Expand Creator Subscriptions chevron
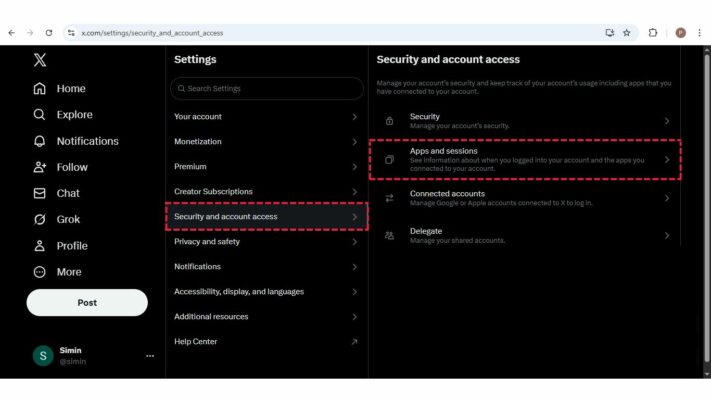Image resolution: width=711 pixels, height=400 pixels. click(x=355, y=192)
